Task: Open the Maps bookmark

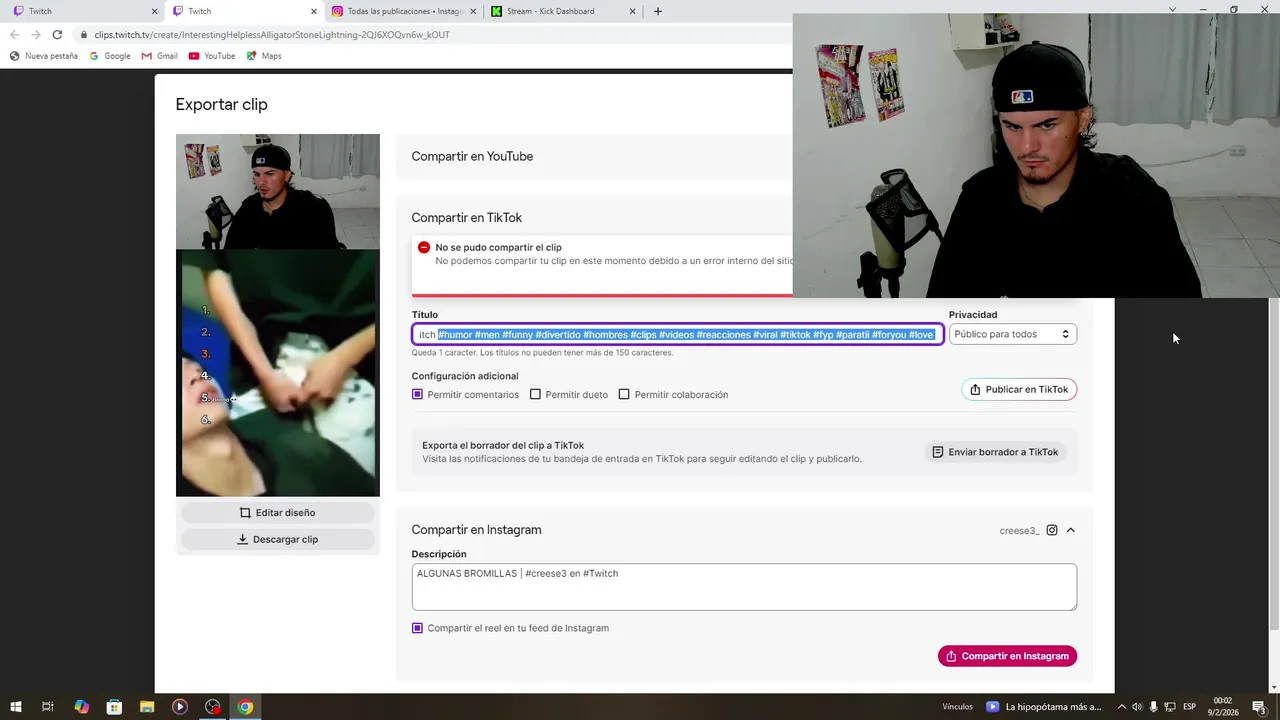Action: coord(264,56)
